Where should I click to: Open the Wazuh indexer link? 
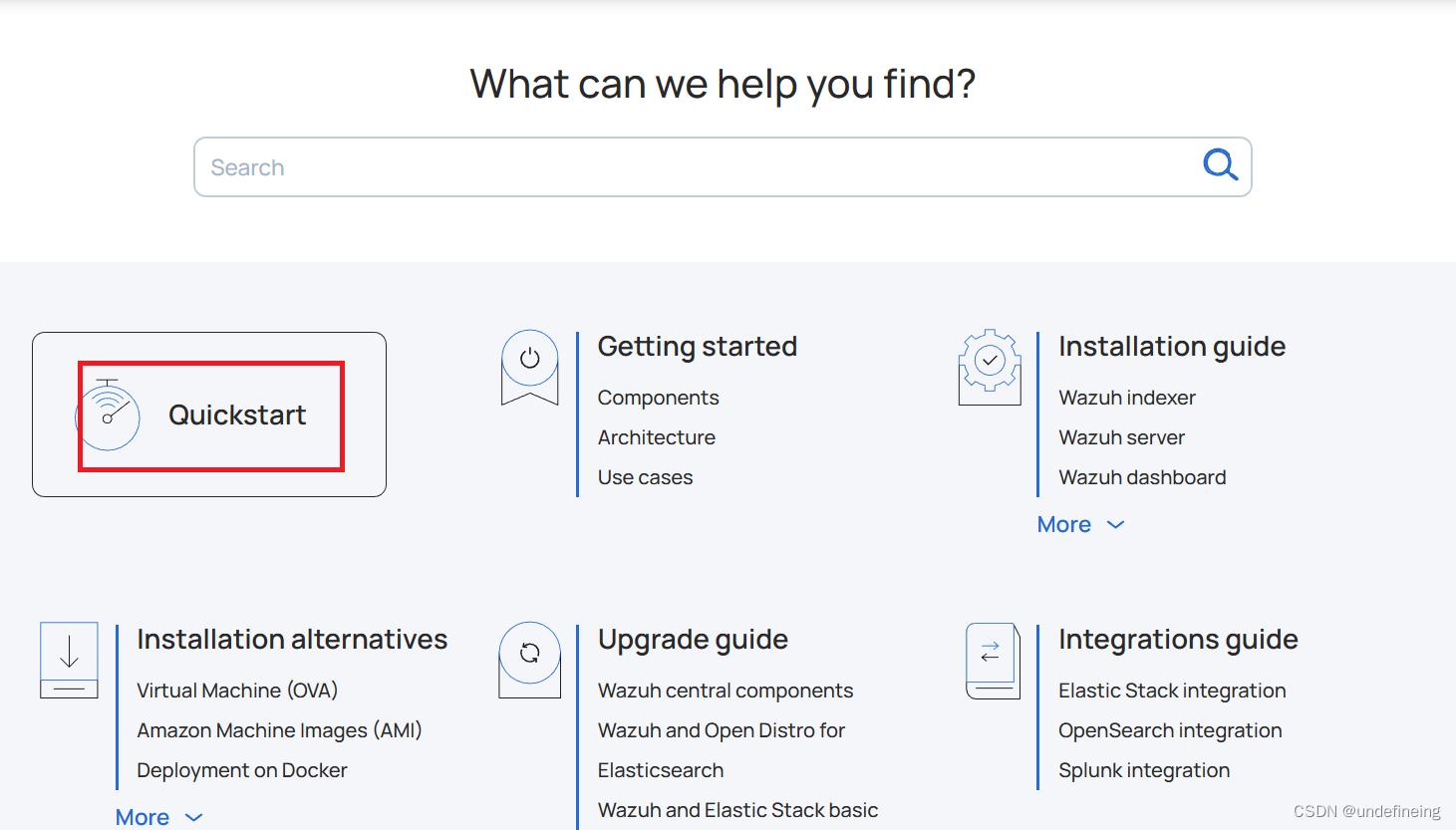pos(1127,398)
